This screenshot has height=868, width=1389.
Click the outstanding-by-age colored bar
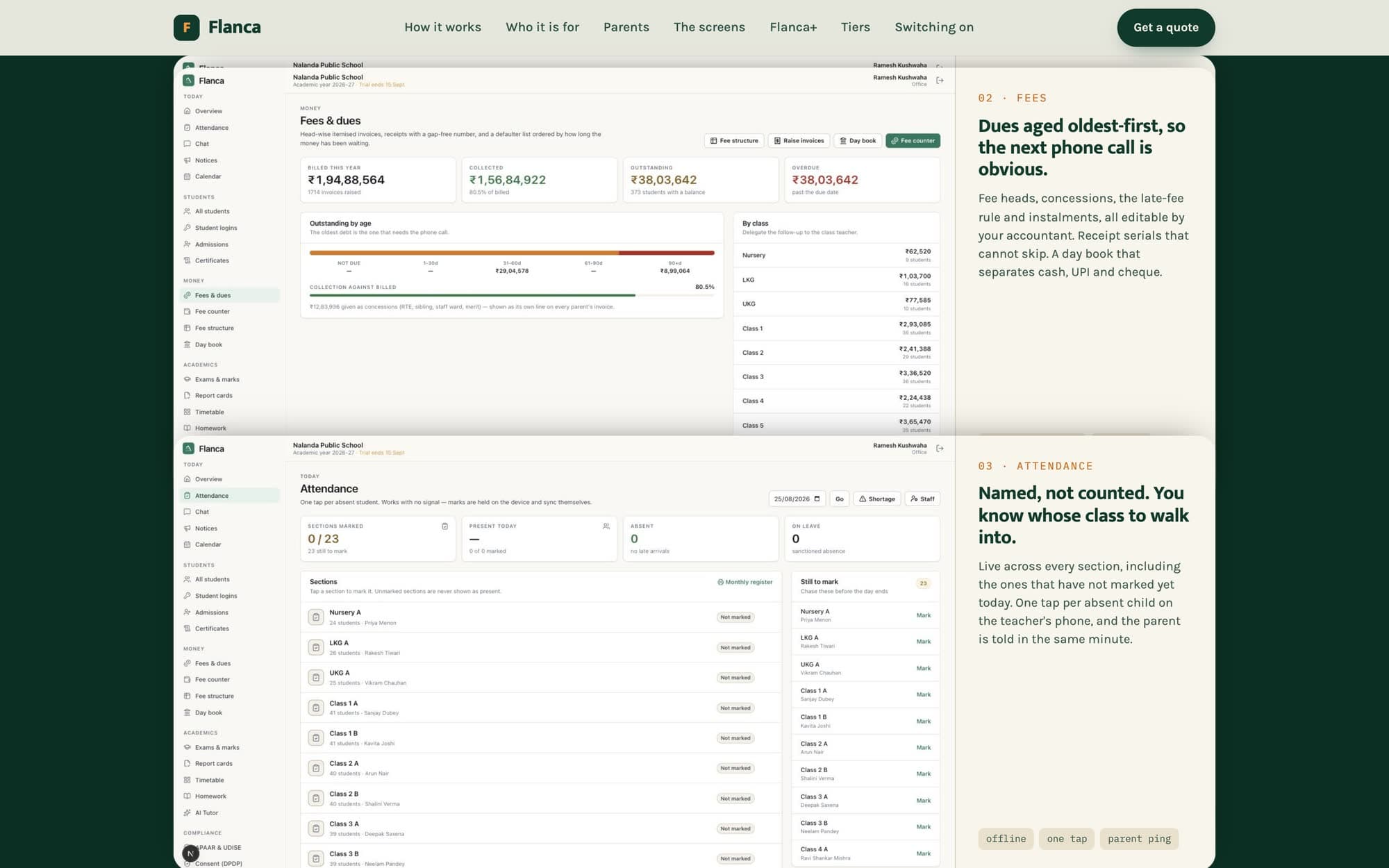(512, 253)
